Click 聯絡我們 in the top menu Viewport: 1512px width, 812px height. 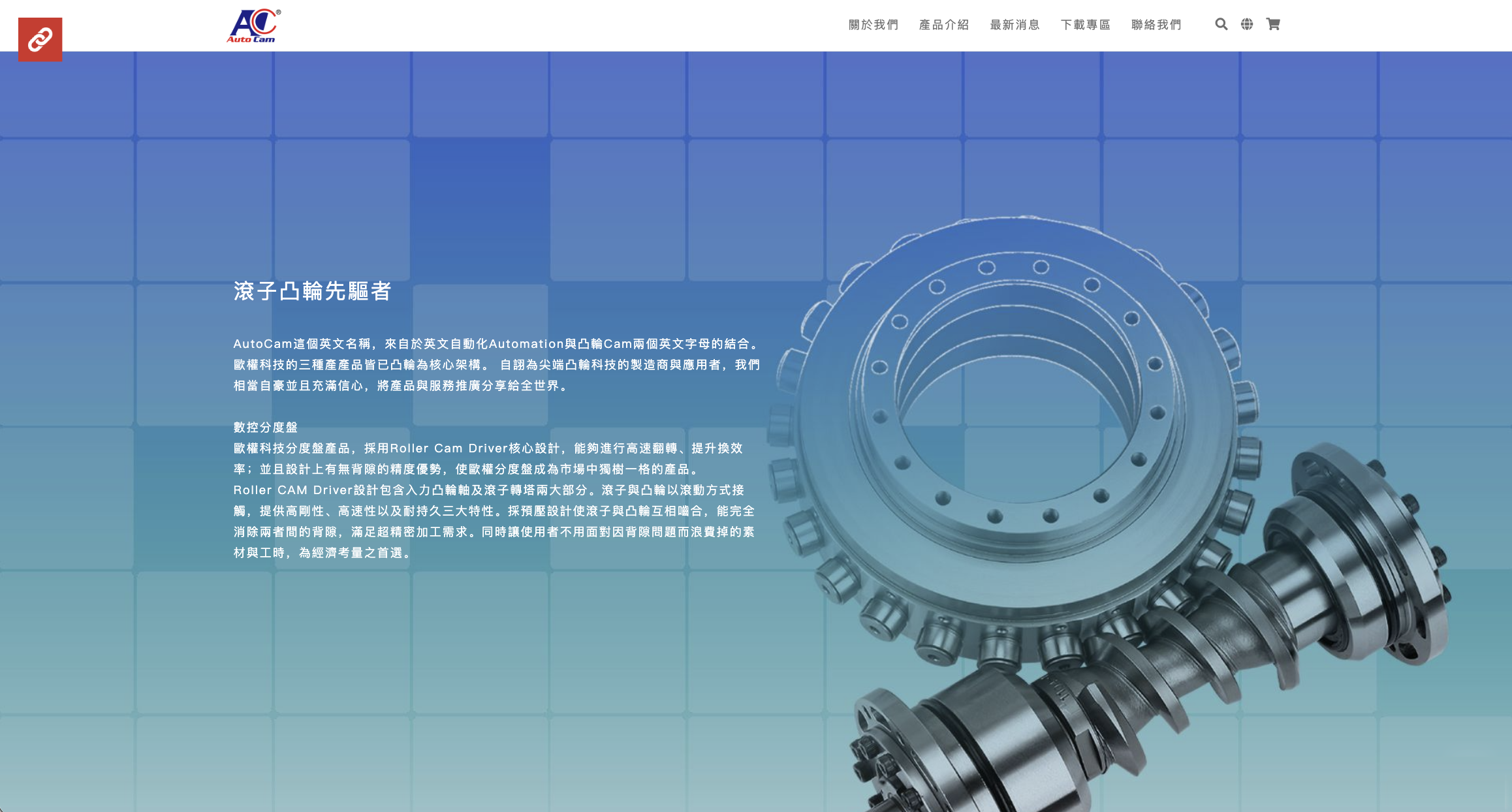[1156, 25]
